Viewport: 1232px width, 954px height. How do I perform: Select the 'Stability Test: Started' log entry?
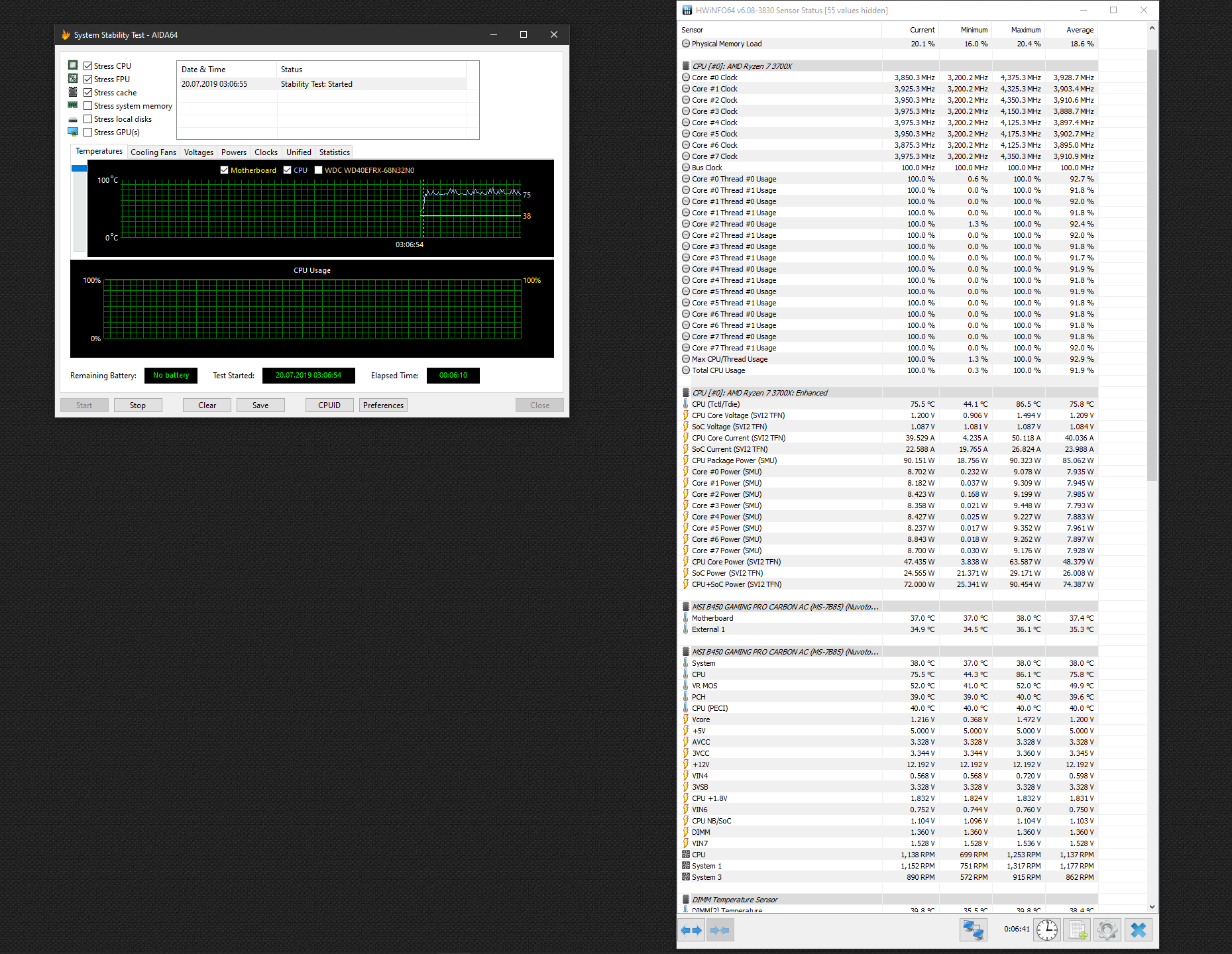(x=322, y=84)
